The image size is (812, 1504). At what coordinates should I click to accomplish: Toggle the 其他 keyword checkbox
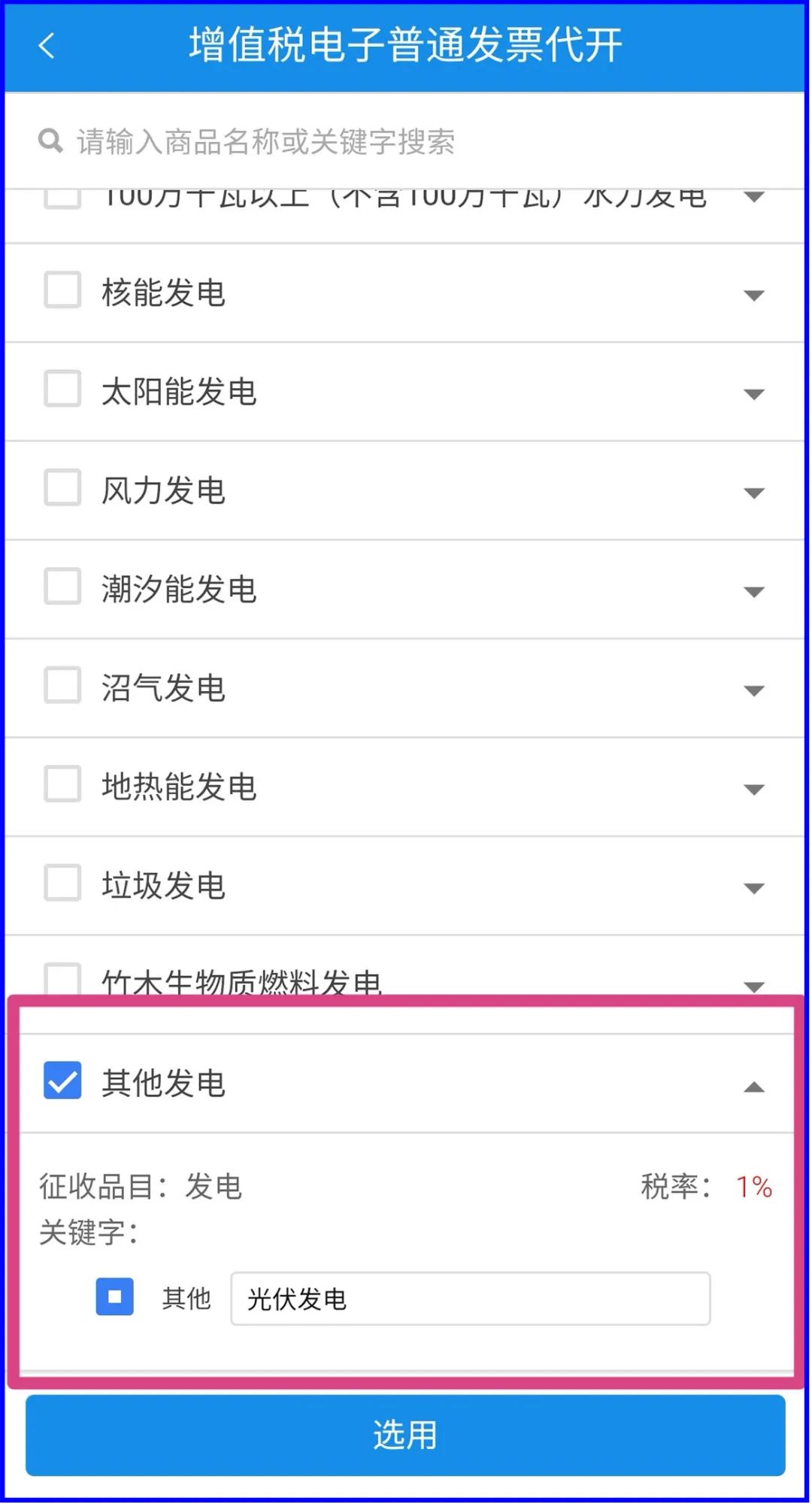coord(115,1297)
